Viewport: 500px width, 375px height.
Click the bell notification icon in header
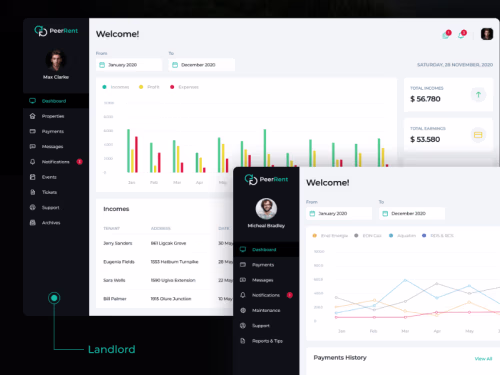tap(461, 35)
